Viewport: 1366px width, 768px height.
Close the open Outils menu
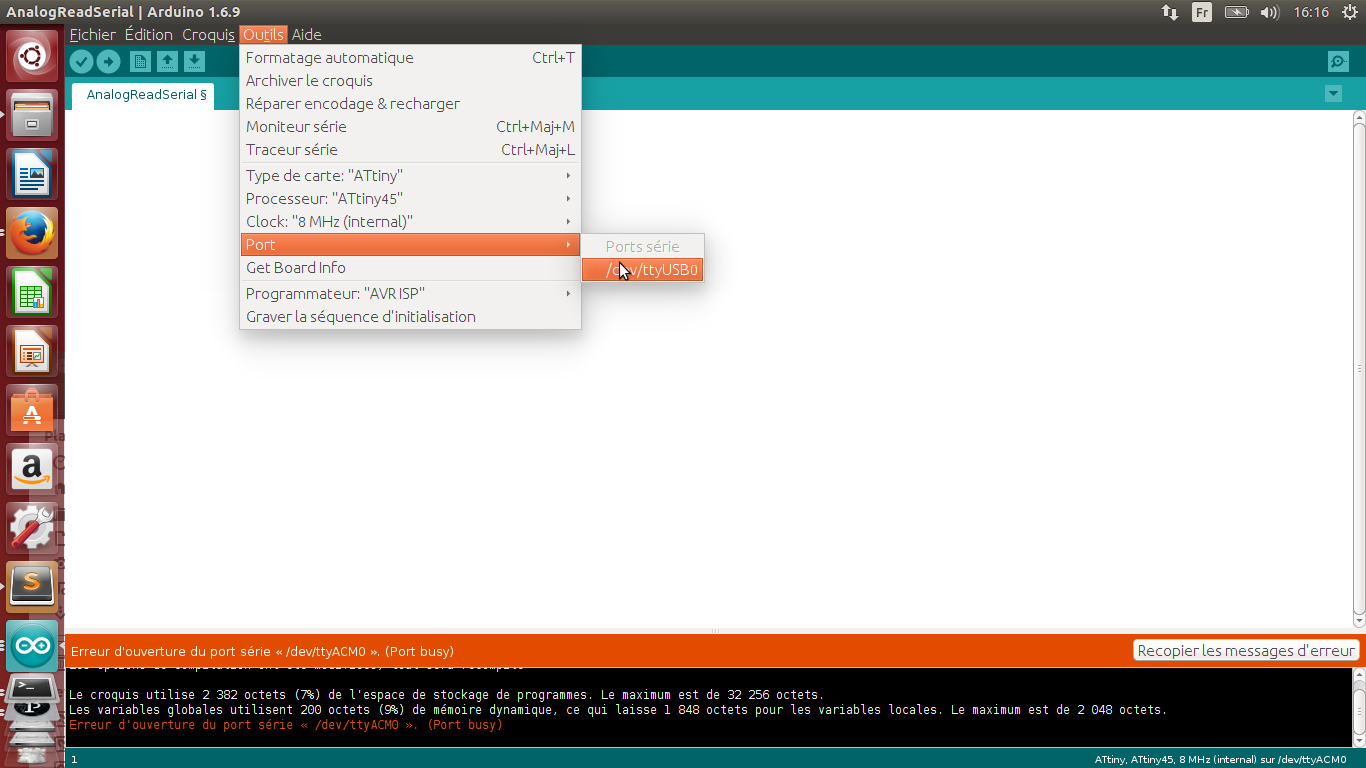[264, 34]
